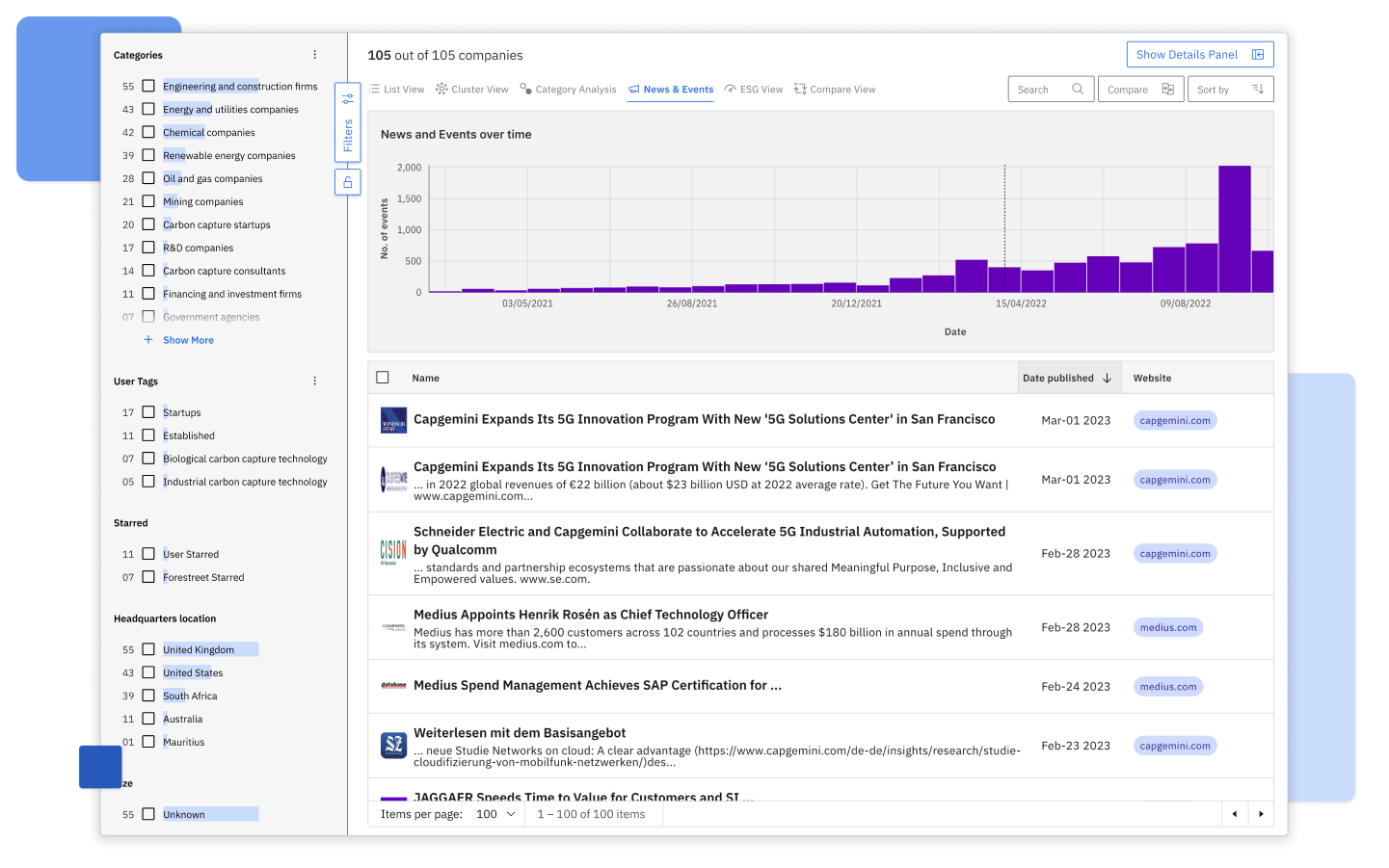Check United States headquarters location

148,672
